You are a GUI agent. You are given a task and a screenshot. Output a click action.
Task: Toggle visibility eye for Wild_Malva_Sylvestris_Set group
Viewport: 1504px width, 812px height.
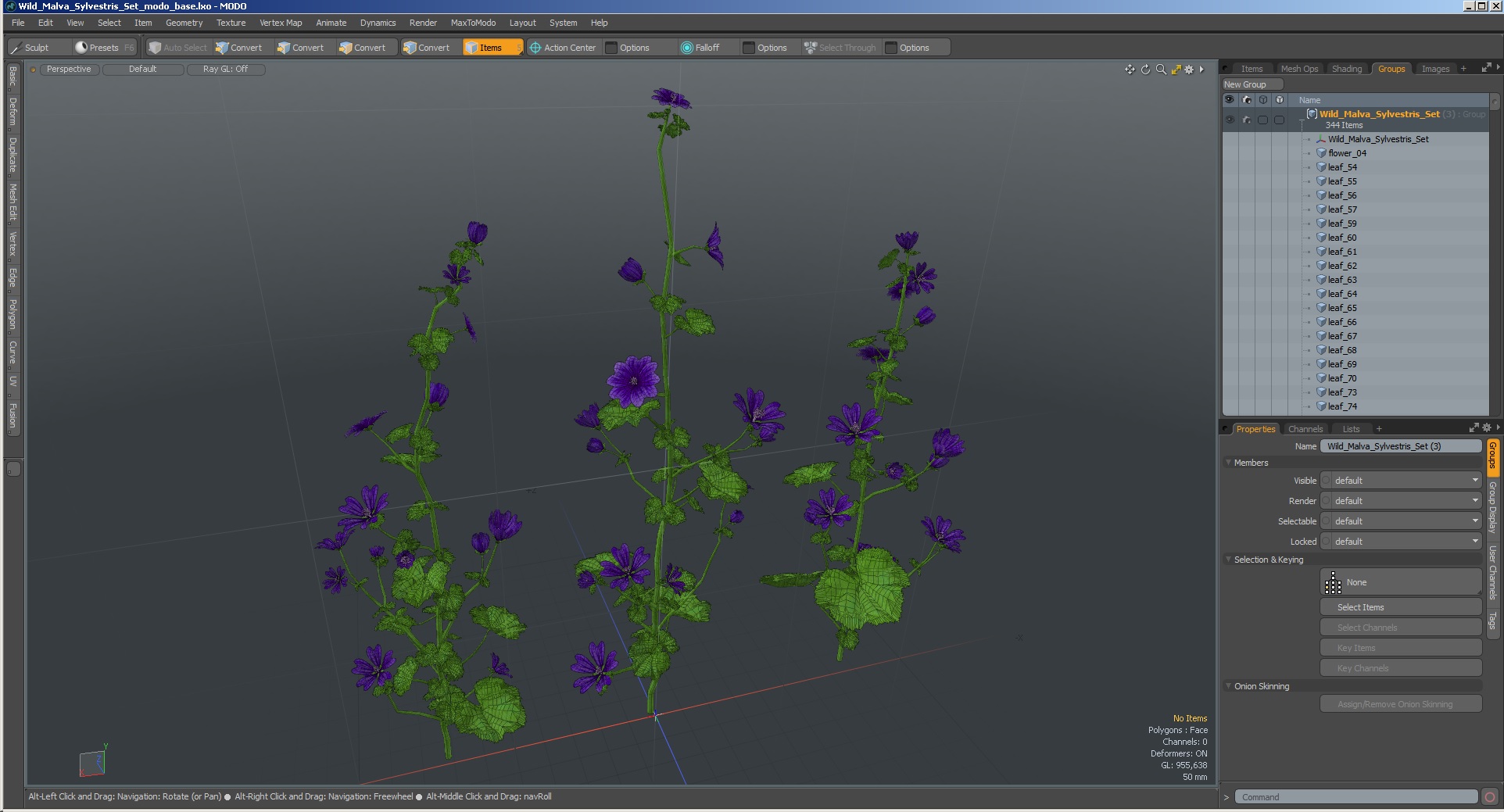[1230, 120]
